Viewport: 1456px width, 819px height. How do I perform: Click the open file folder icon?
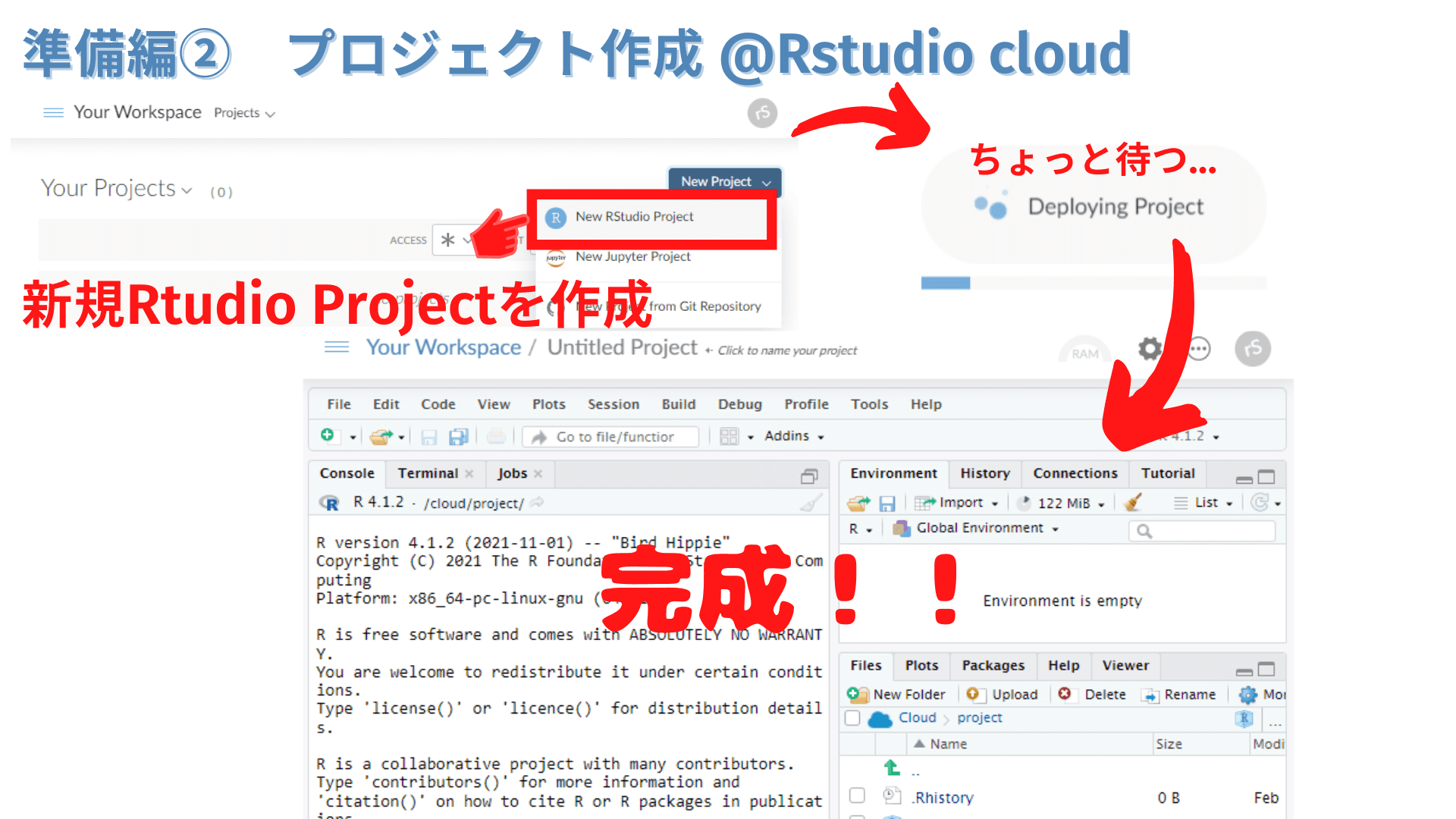point(381,437)
